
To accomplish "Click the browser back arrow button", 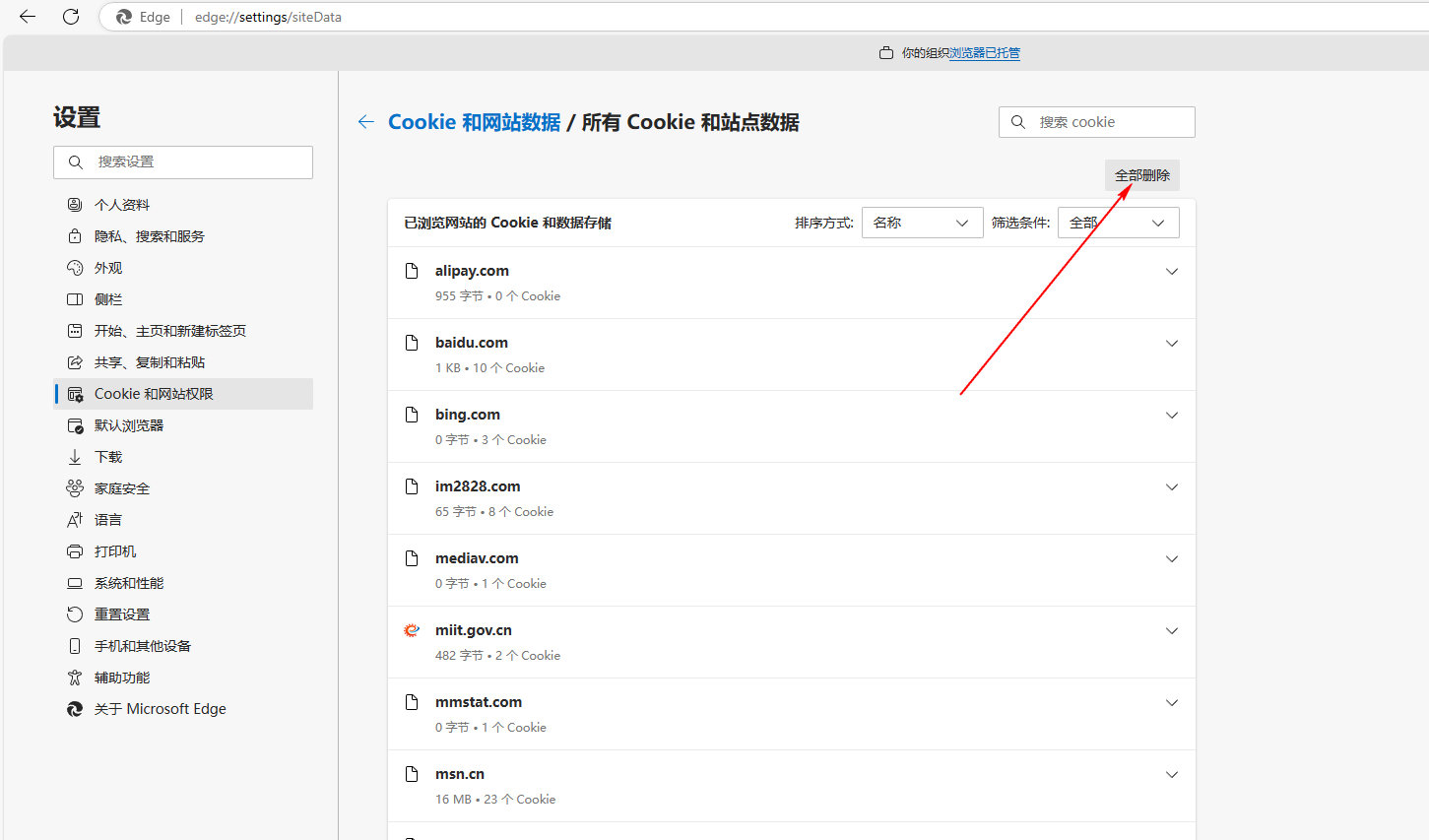I will (28, 17).
